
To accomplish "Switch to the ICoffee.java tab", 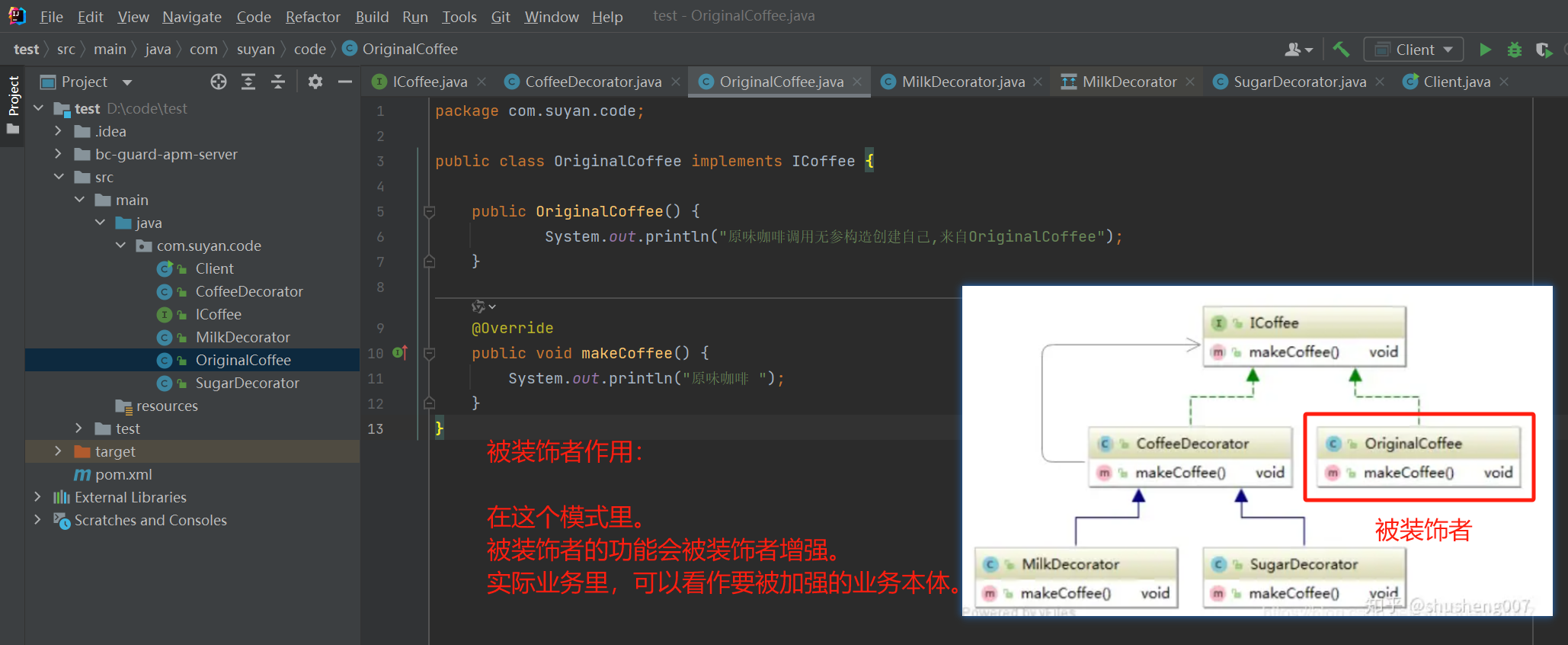I will tap(430, 82).
